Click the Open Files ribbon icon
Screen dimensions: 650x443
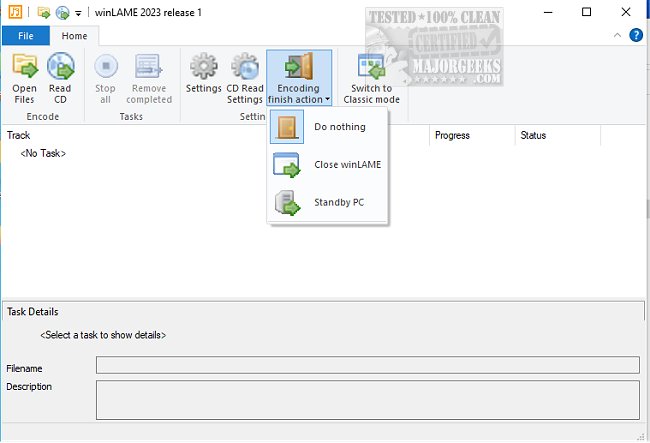coord(24,78)
